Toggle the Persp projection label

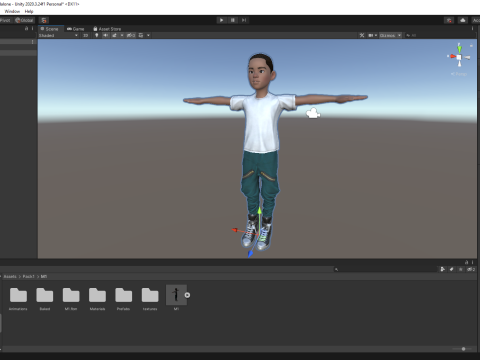459,74
